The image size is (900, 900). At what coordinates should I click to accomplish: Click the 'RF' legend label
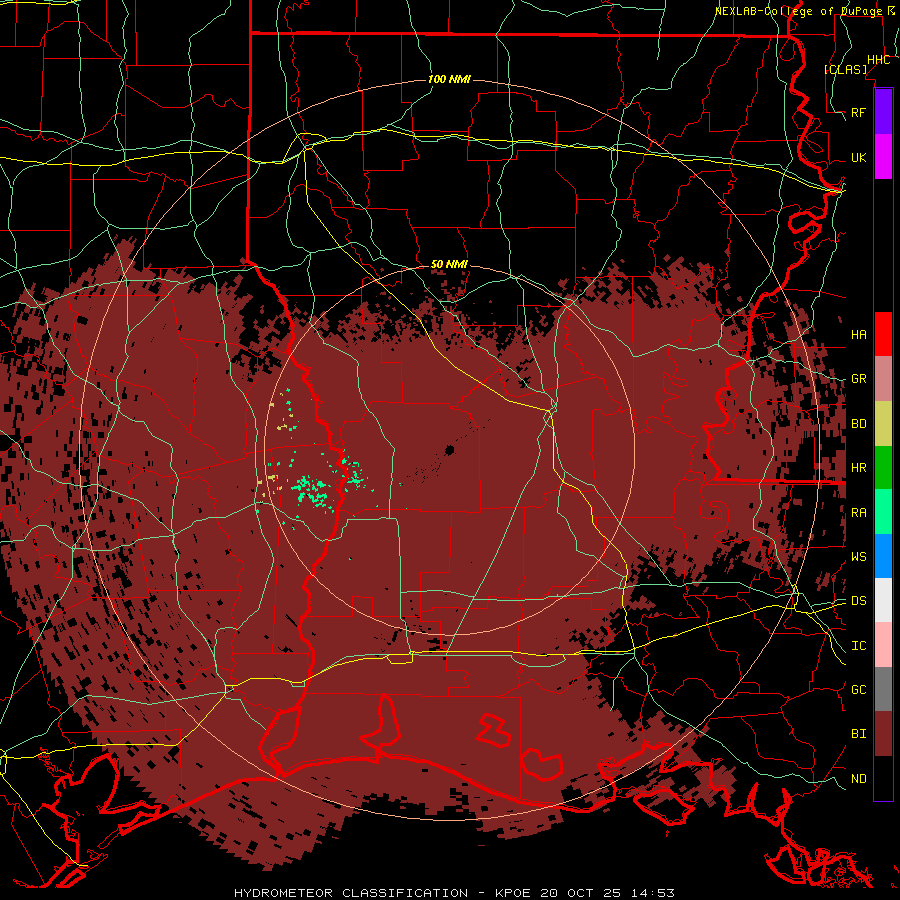coord(858,112)
